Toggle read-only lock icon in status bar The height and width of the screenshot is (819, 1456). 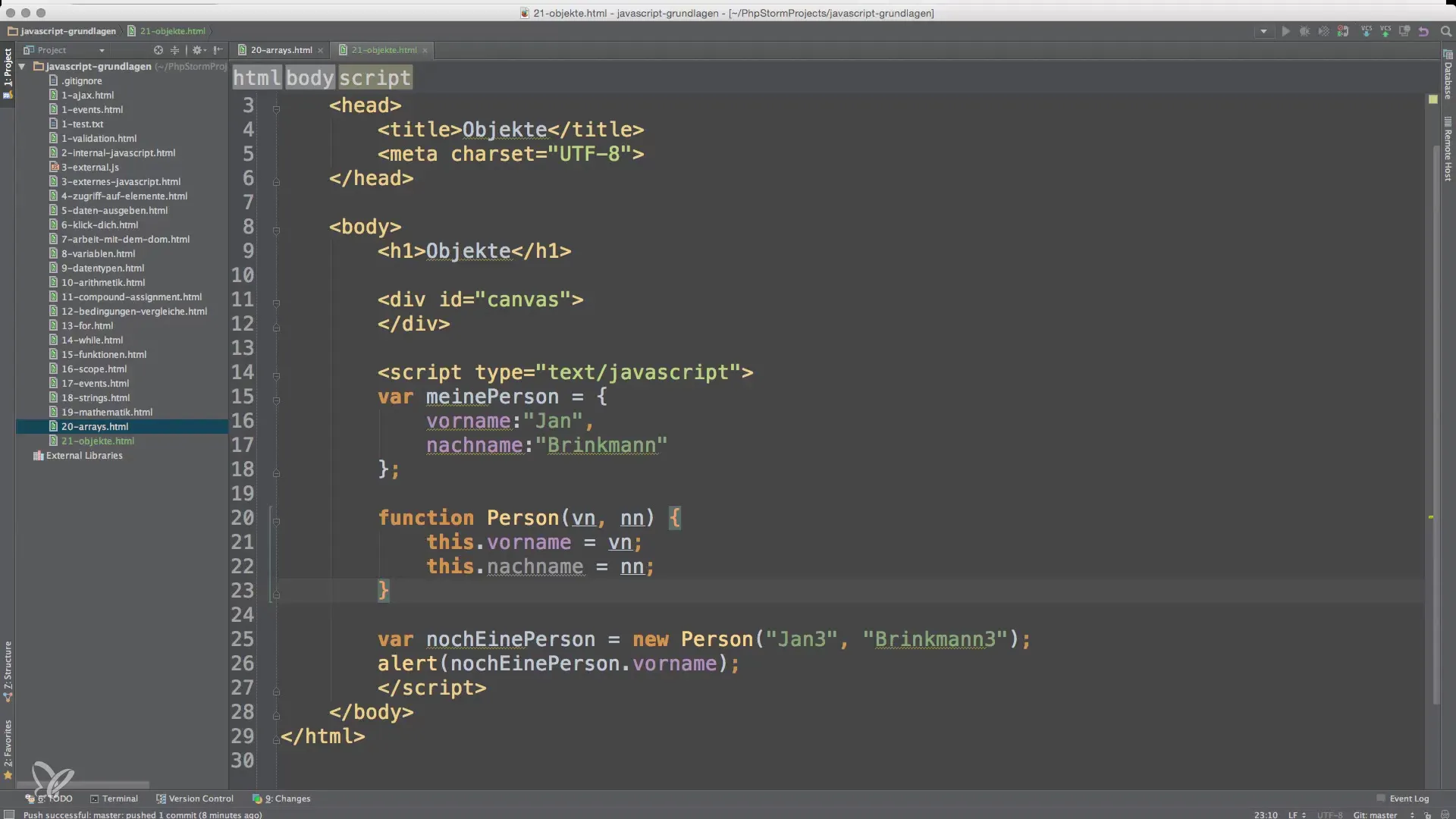point(1427,814)
